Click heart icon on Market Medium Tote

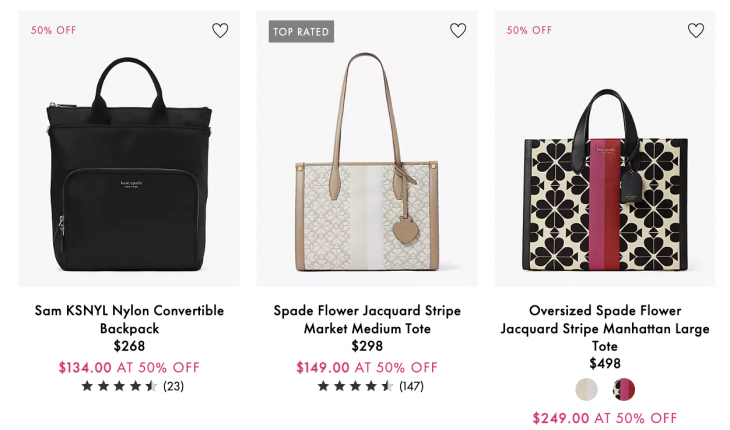coord(458,31)
